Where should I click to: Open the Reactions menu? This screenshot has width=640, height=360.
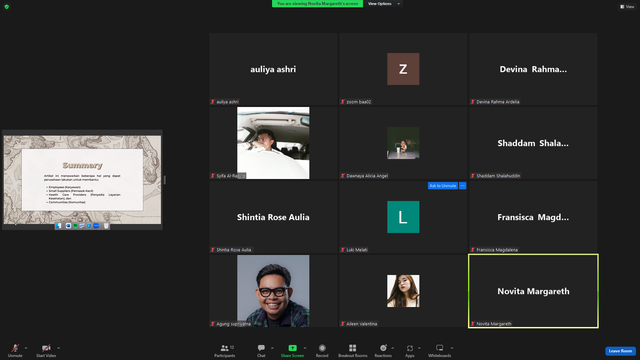[383, 350]
